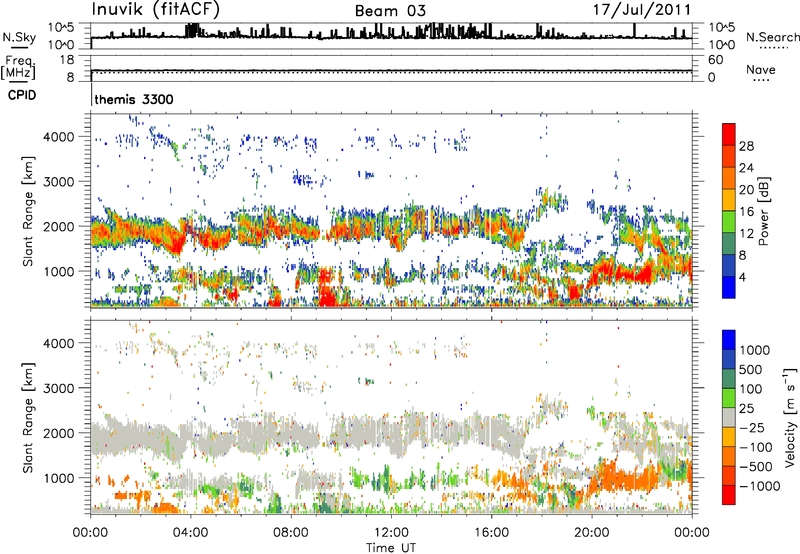Pick the light green 25–100 Velocity segment
This screenshot has height=554, width=800.
729,399
